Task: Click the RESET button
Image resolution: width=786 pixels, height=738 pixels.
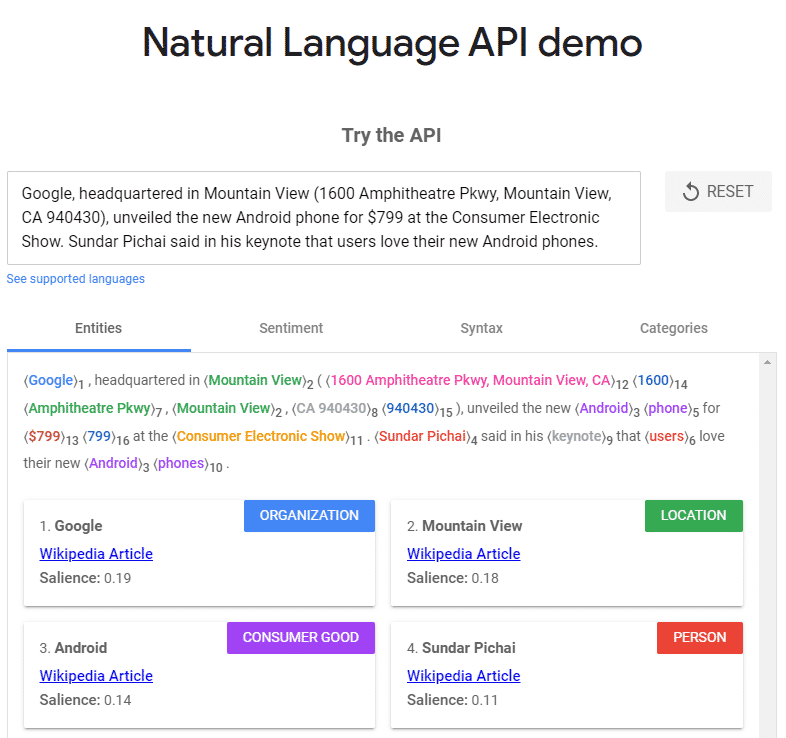Action: point(718,192)
